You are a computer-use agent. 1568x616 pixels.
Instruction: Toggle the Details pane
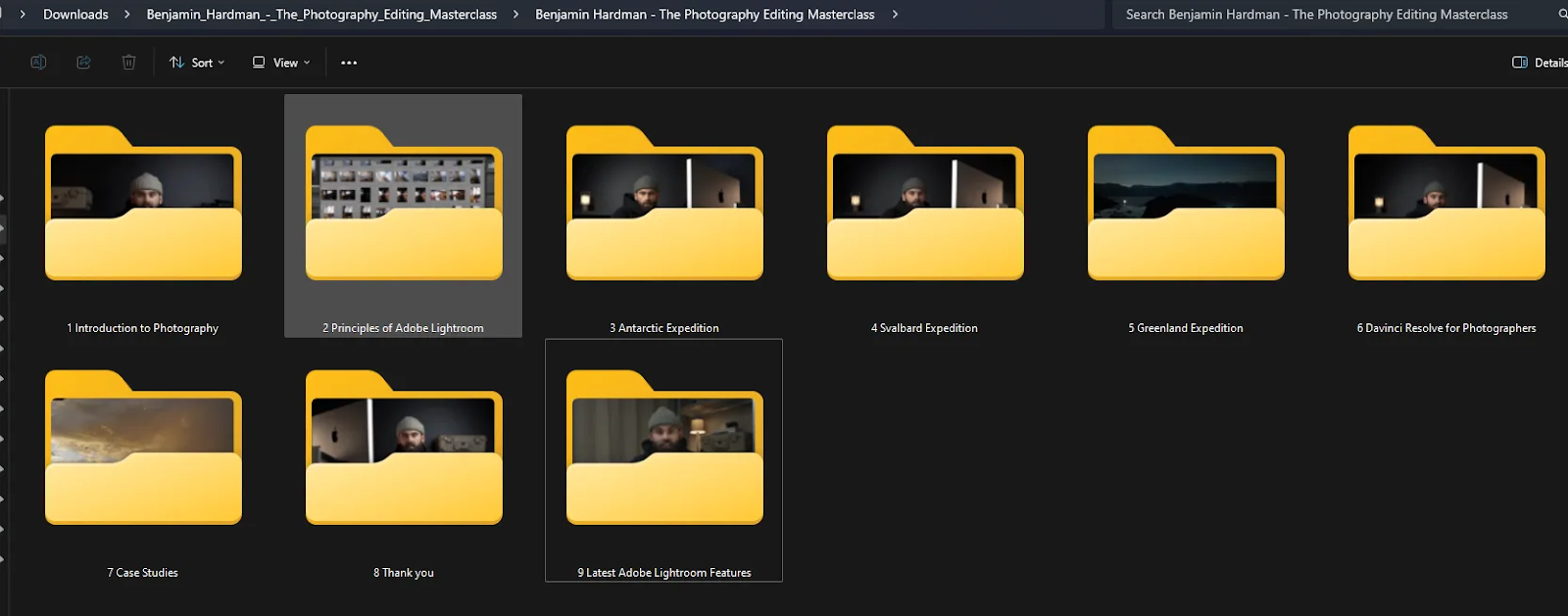pos(1539,63)
